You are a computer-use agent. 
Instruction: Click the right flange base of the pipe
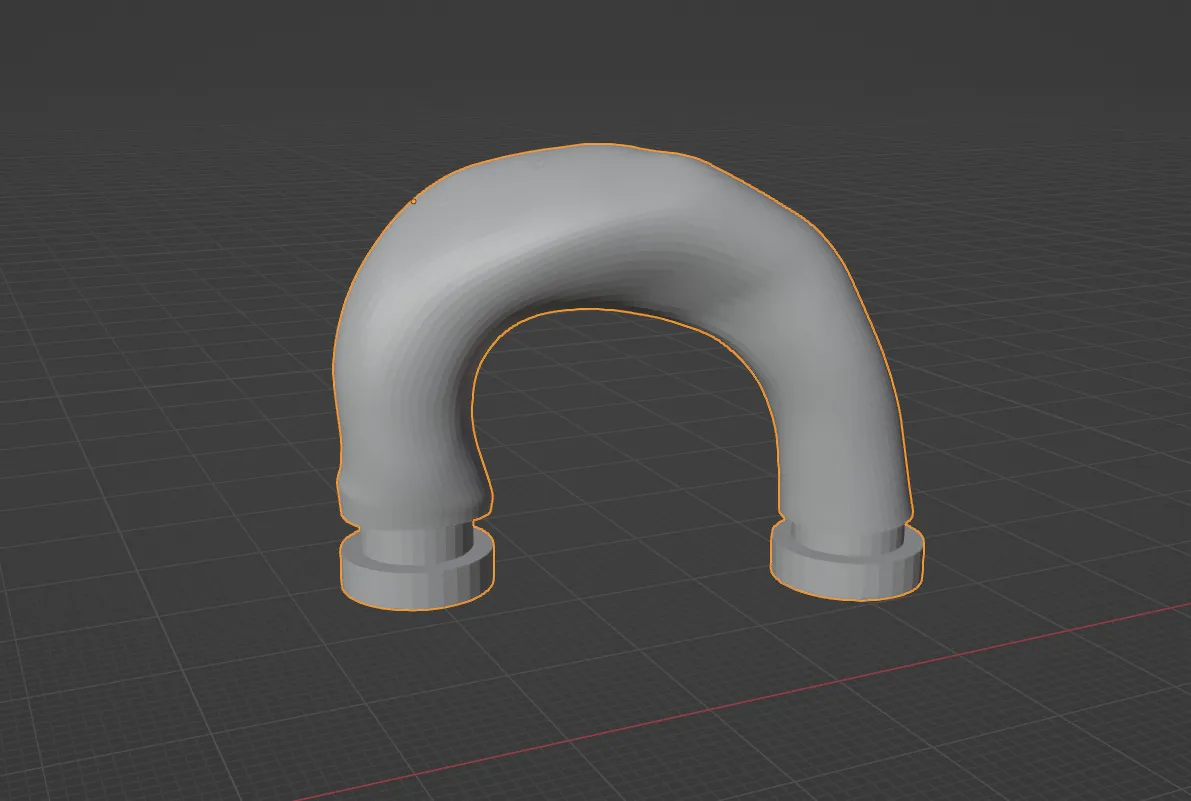(x=846, y=574)
